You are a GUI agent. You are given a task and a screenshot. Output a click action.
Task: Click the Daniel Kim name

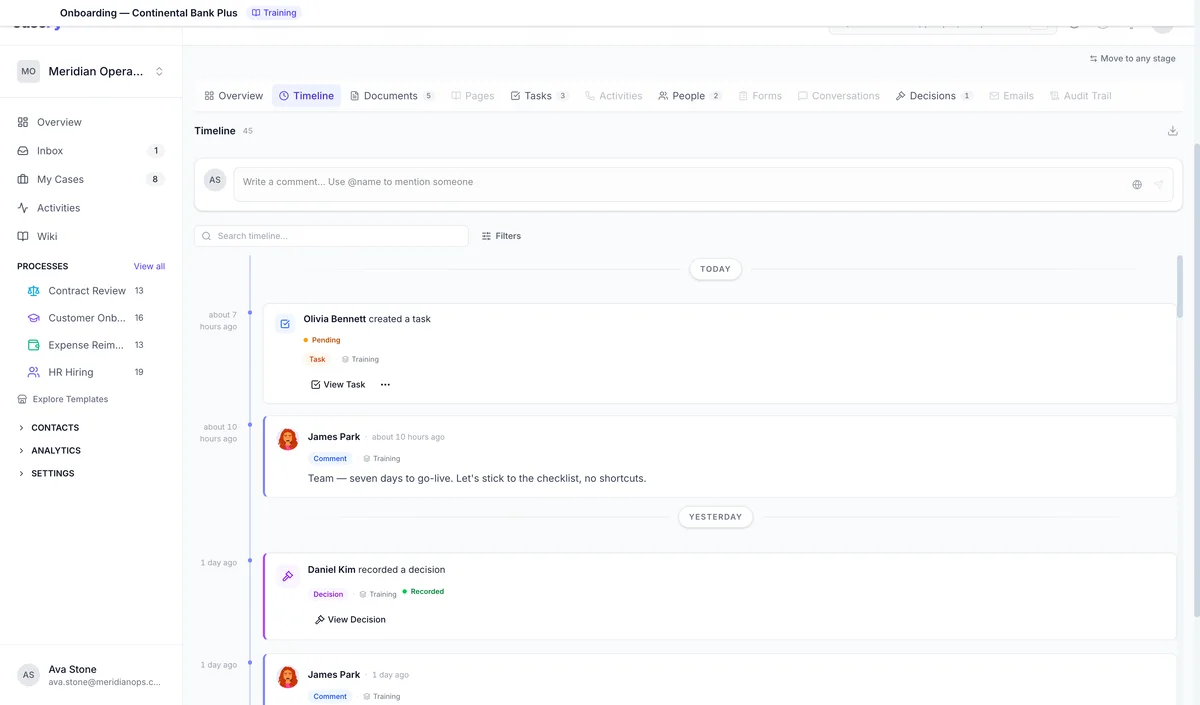pos(332,570)
